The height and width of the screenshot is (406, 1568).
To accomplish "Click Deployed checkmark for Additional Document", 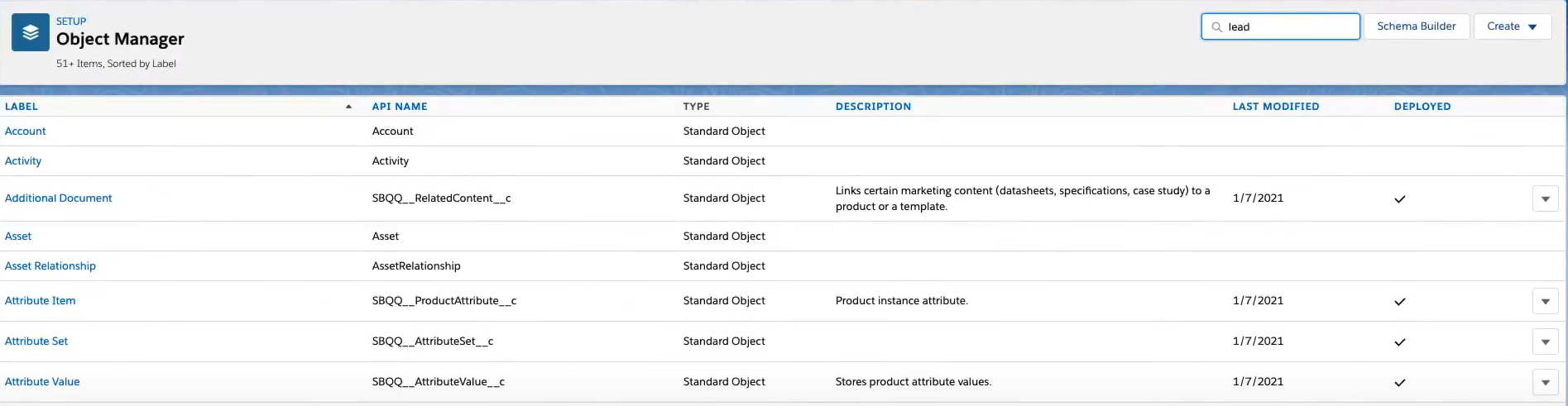I will tap(1400, 199).
